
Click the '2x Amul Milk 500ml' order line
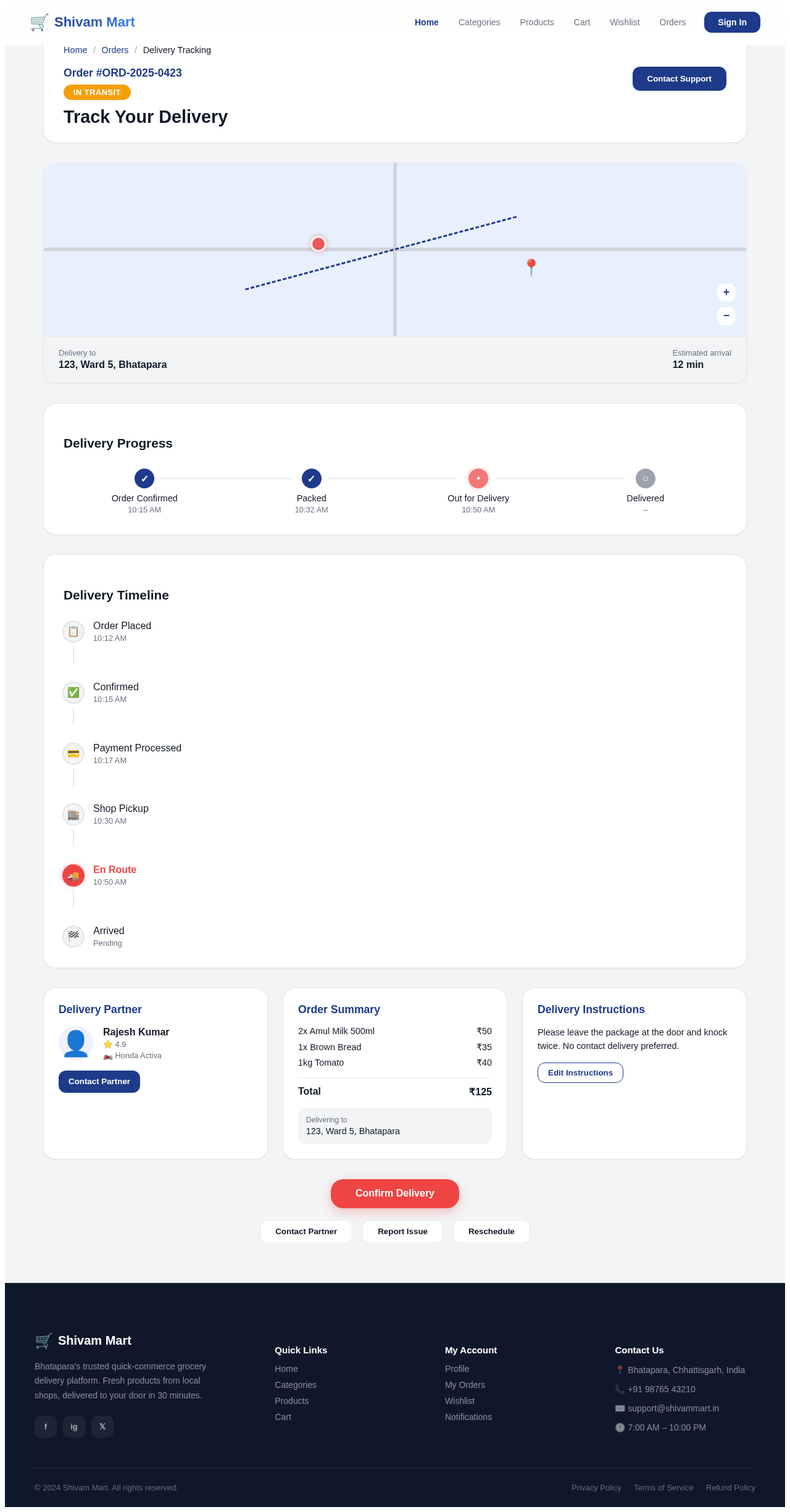tap(395, 1031)
